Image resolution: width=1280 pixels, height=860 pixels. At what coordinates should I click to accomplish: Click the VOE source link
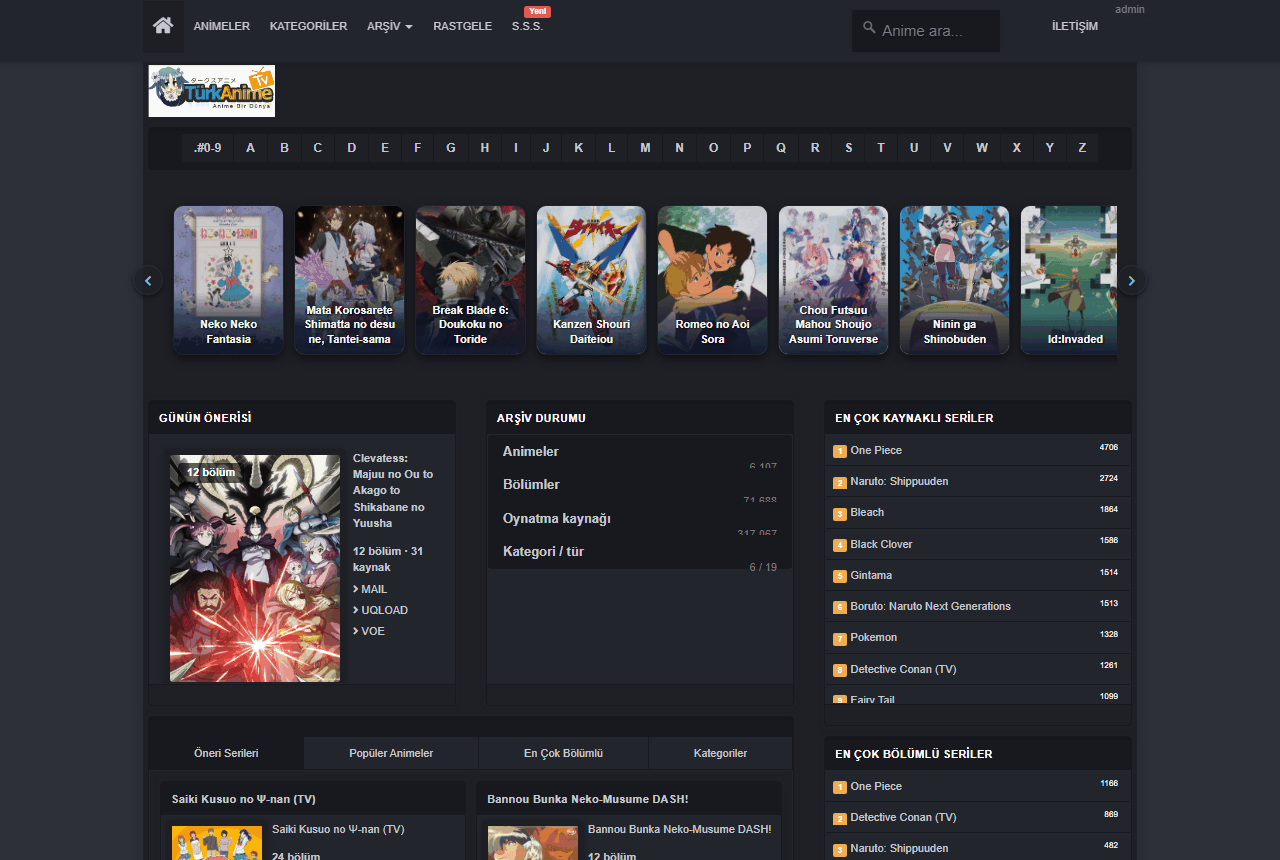point(373,632)
